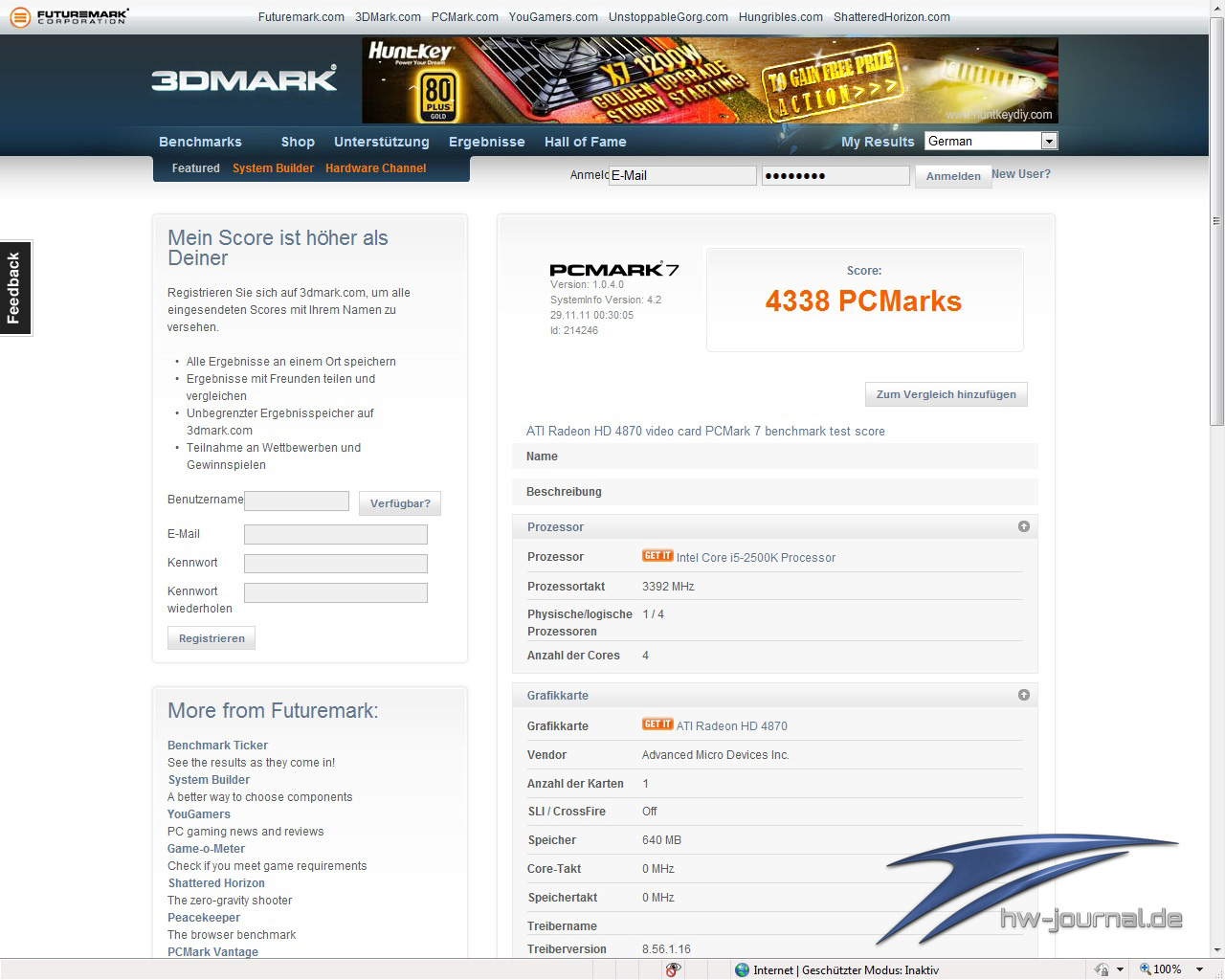Open Hungribles.com top link
Screen dimensions: 1225x980
point(781,17)
